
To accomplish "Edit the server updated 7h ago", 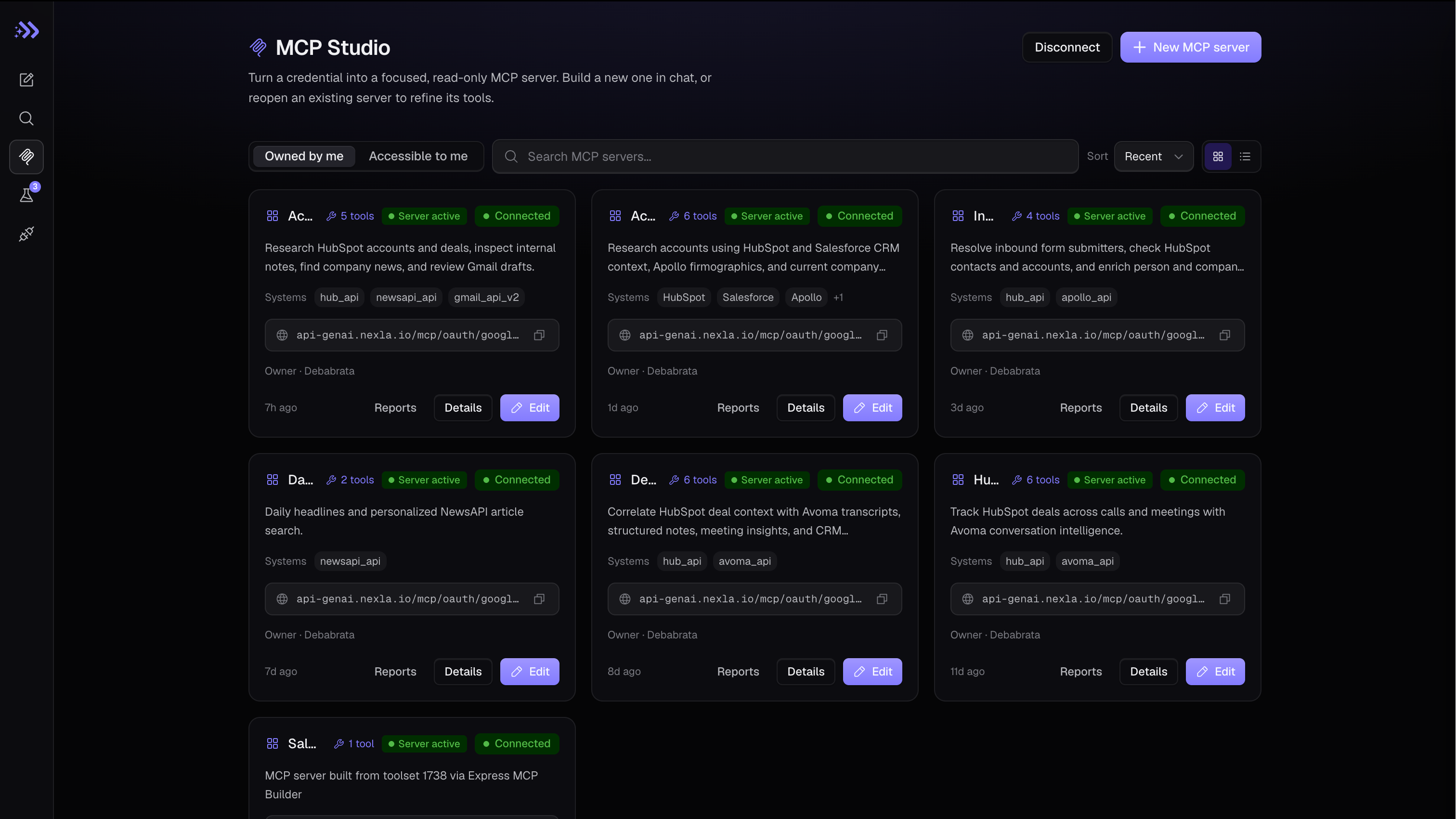I will pyautogui.click(x=530, y=408).
